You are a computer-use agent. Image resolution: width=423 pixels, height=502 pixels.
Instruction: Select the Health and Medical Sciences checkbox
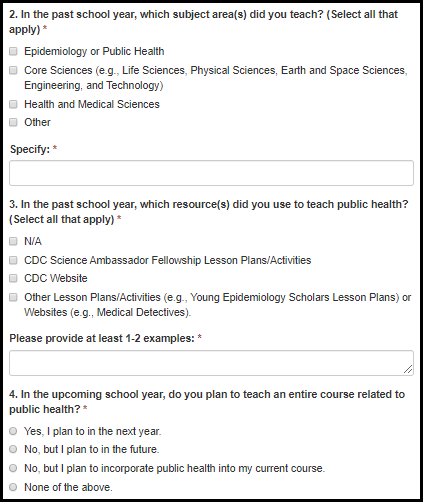coord(13,104)
